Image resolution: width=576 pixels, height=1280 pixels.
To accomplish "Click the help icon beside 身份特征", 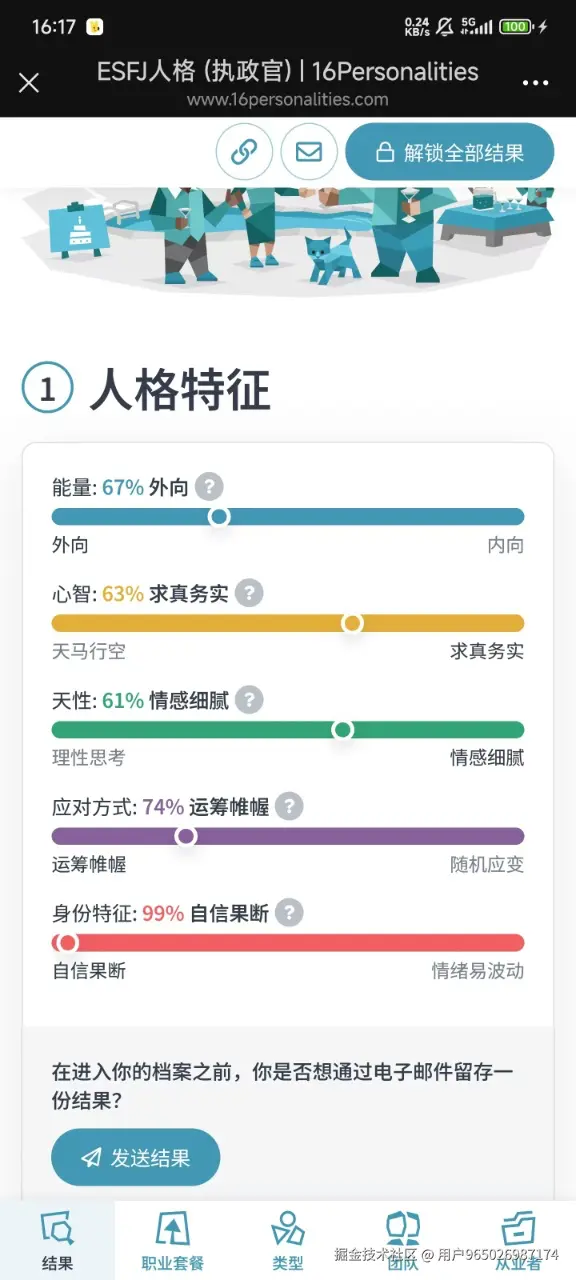I will tap(290, 913).
